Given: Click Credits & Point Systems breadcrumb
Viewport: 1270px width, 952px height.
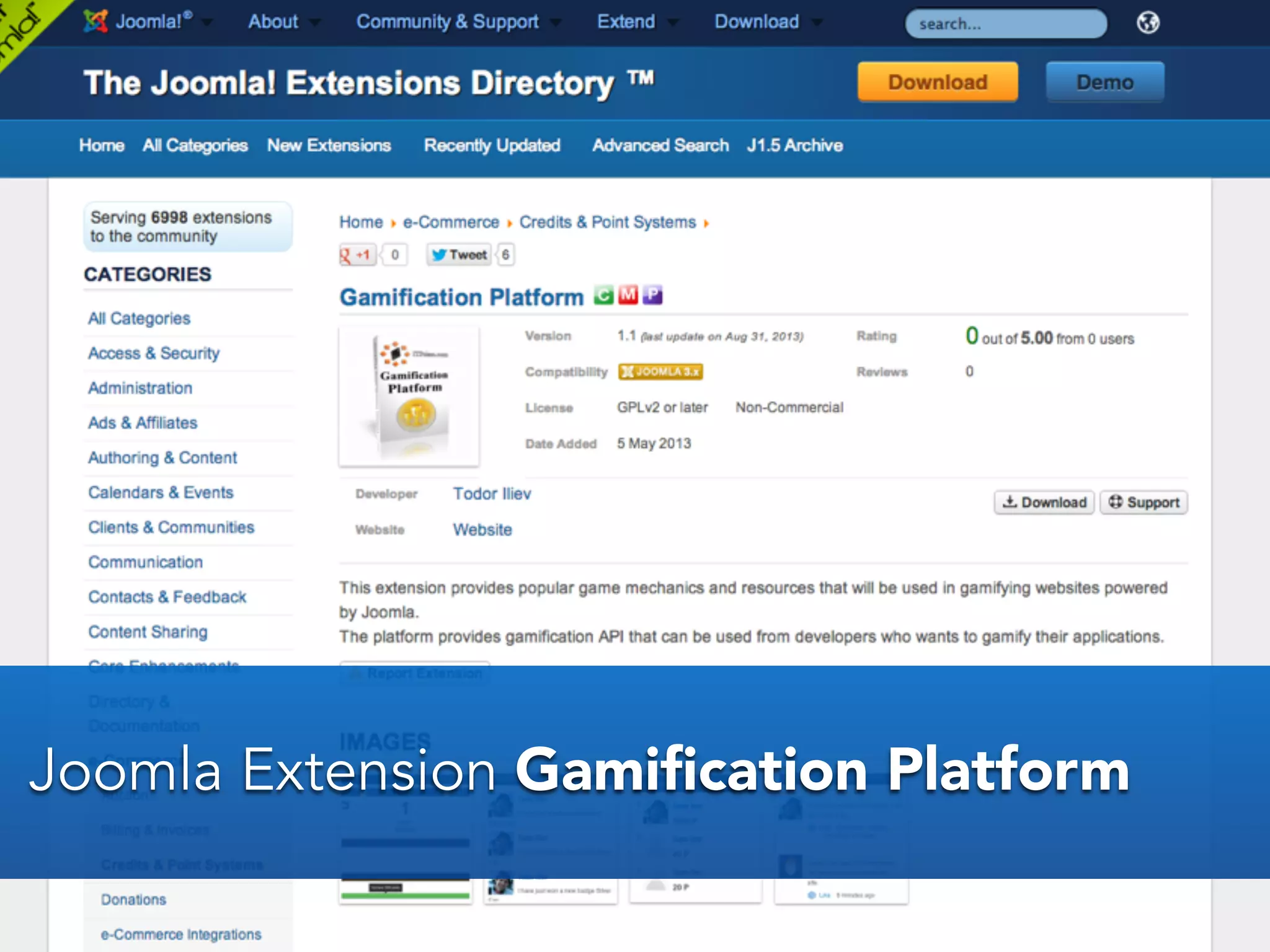Looking at the screenshot, I should [608, 222].
